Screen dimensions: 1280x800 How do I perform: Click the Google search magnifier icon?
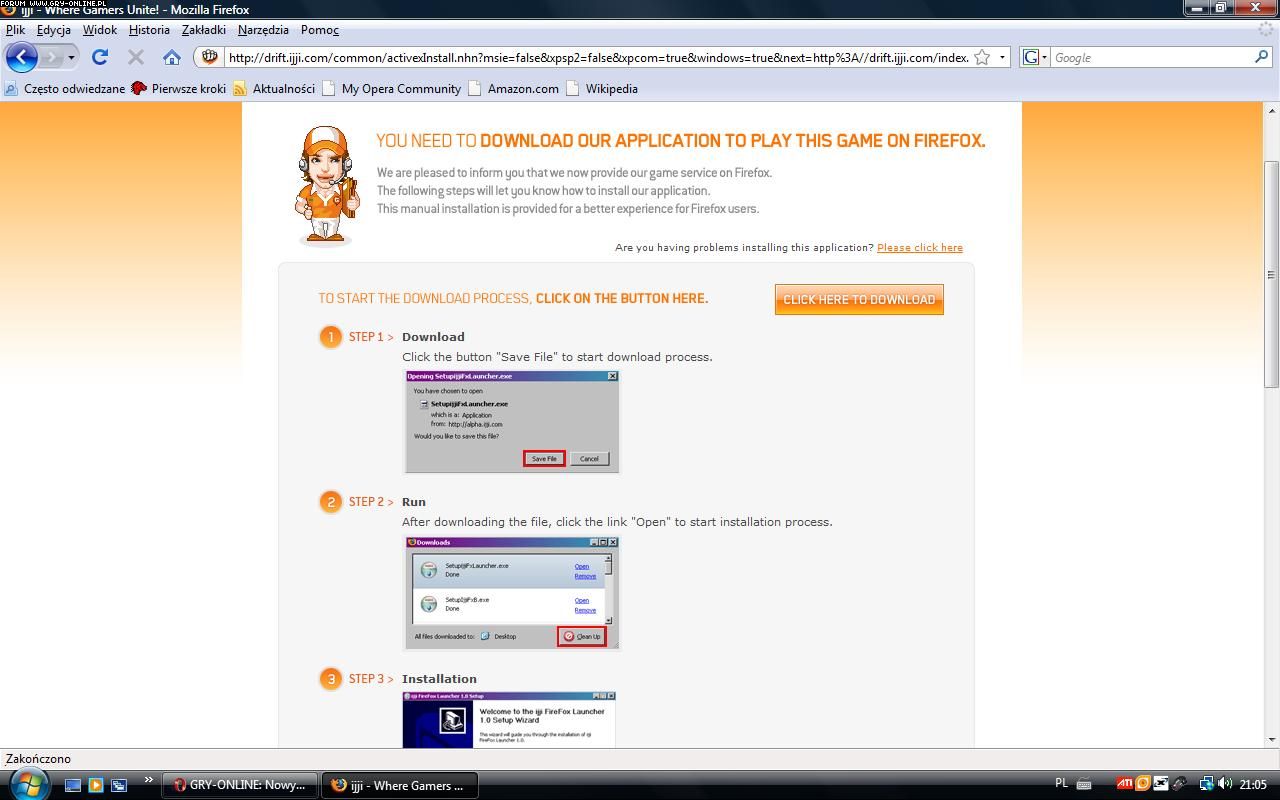pos(1261,57)
